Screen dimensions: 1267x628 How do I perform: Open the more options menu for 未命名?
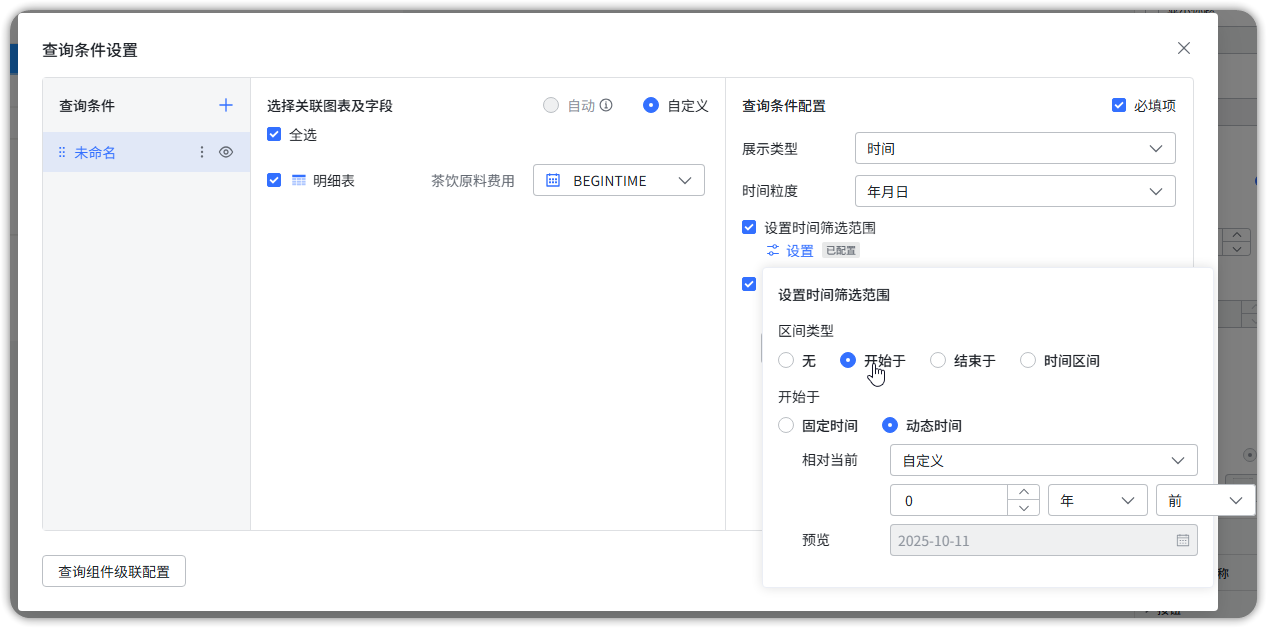[201, 152]
